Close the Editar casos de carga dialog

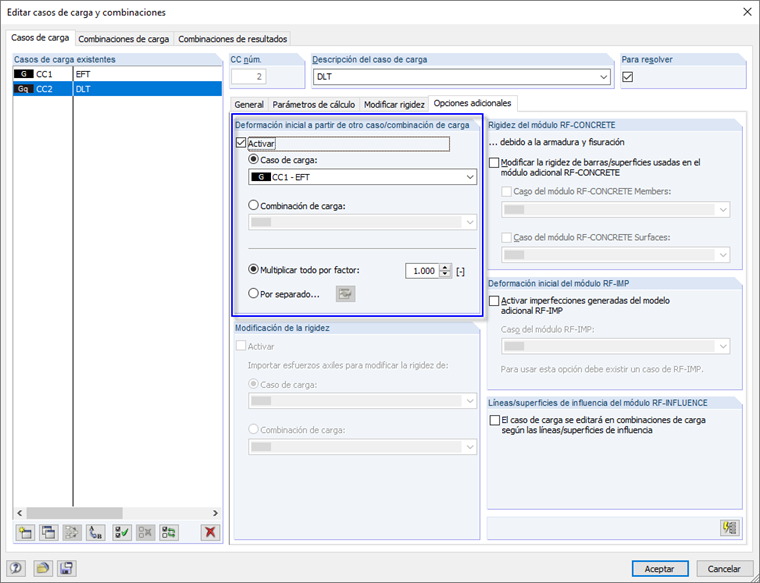[747, 12]
